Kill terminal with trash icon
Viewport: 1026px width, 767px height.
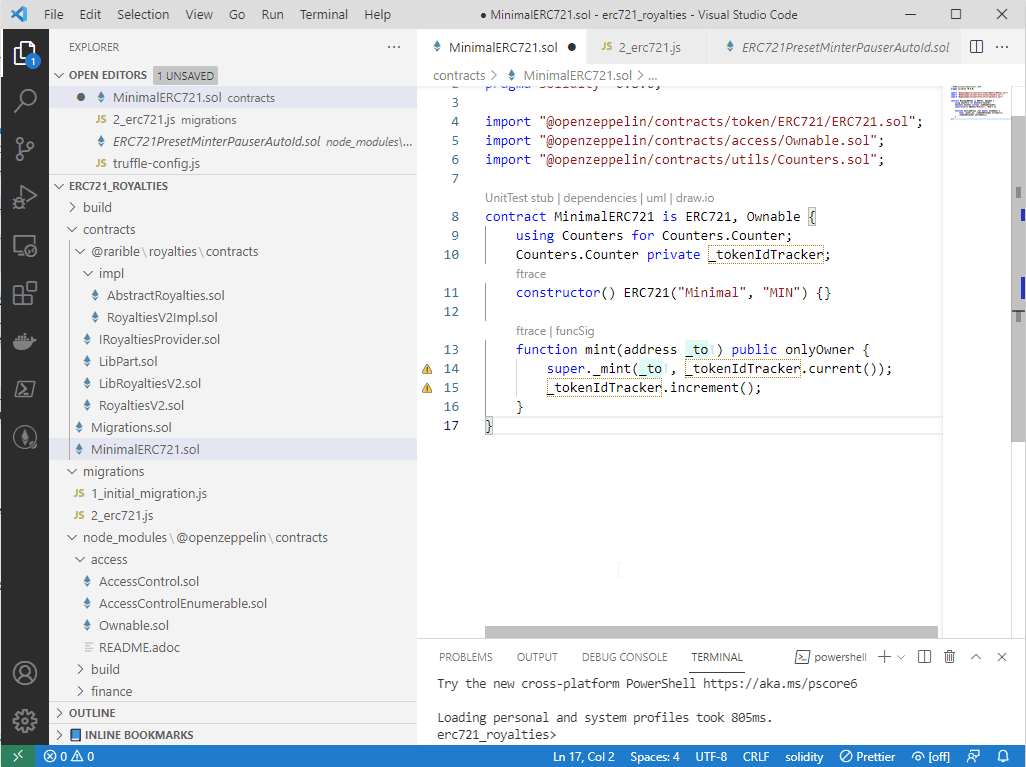point(949,656)
